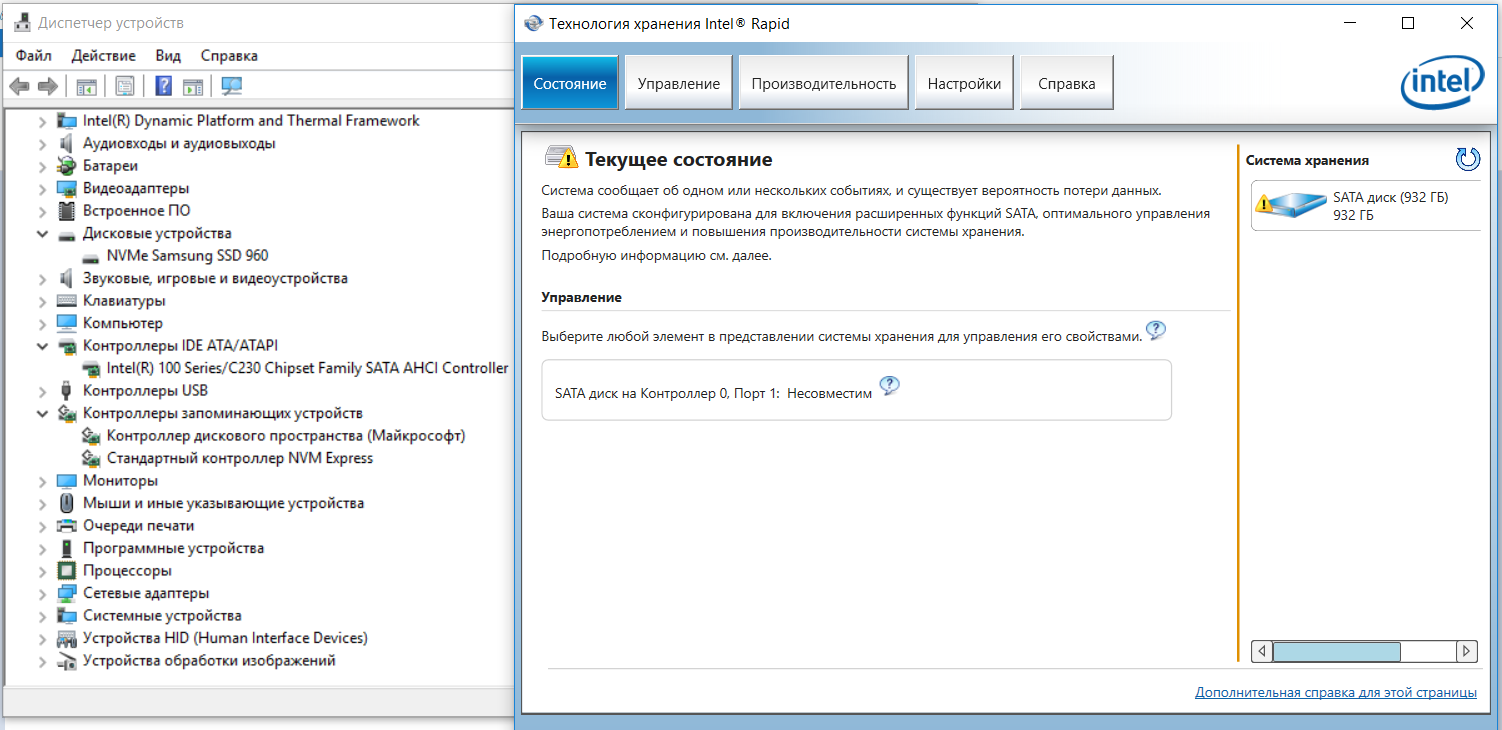1502x730 pixels.
Task: Open the Производительность tab
Action: pos(824,83)
